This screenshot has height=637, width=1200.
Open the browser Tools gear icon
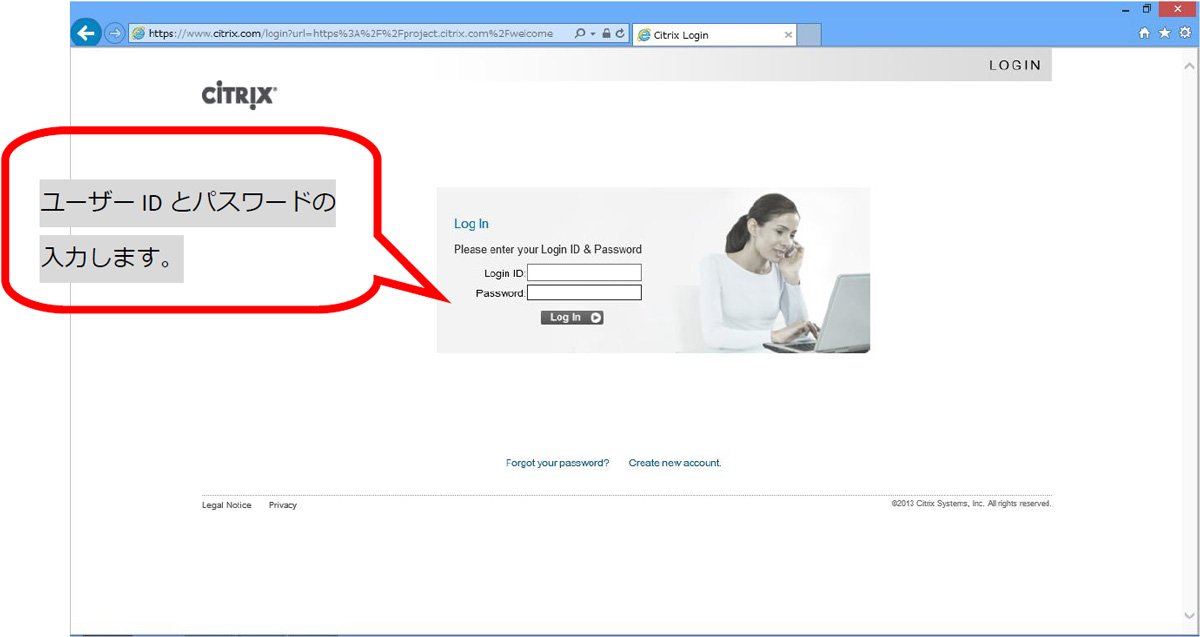pos(1185,33)
